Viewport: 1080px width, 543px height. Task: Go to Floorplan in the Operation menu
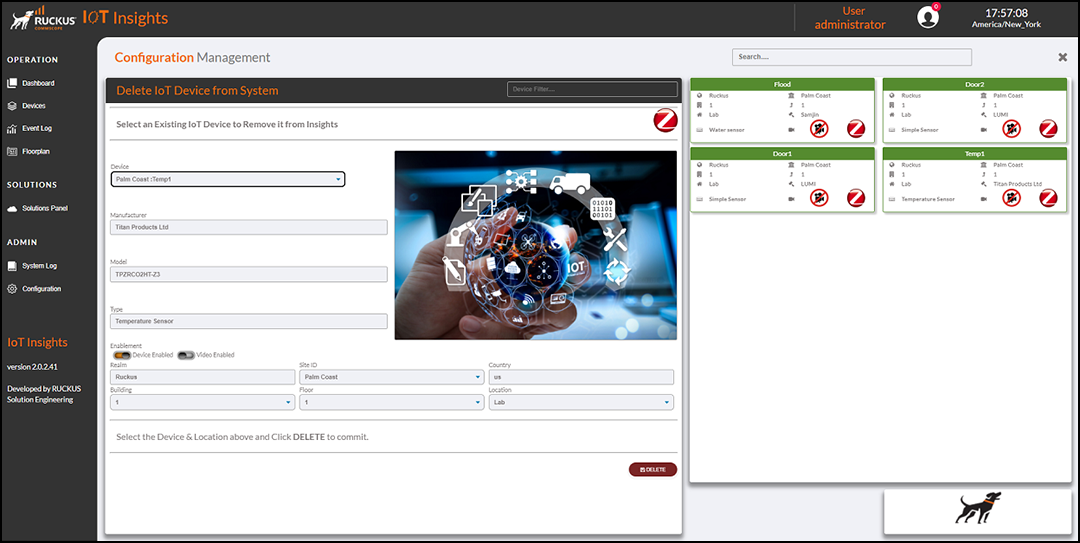pyautogui.click(x=36, y=152)
